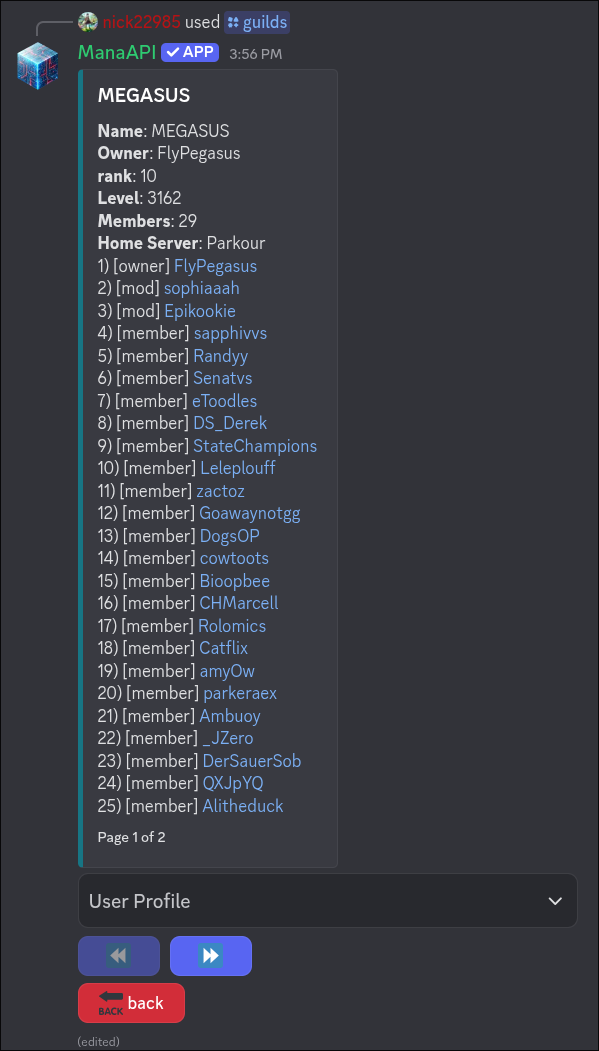
Task: Click the Catflix member link
Action: point(223,648)
